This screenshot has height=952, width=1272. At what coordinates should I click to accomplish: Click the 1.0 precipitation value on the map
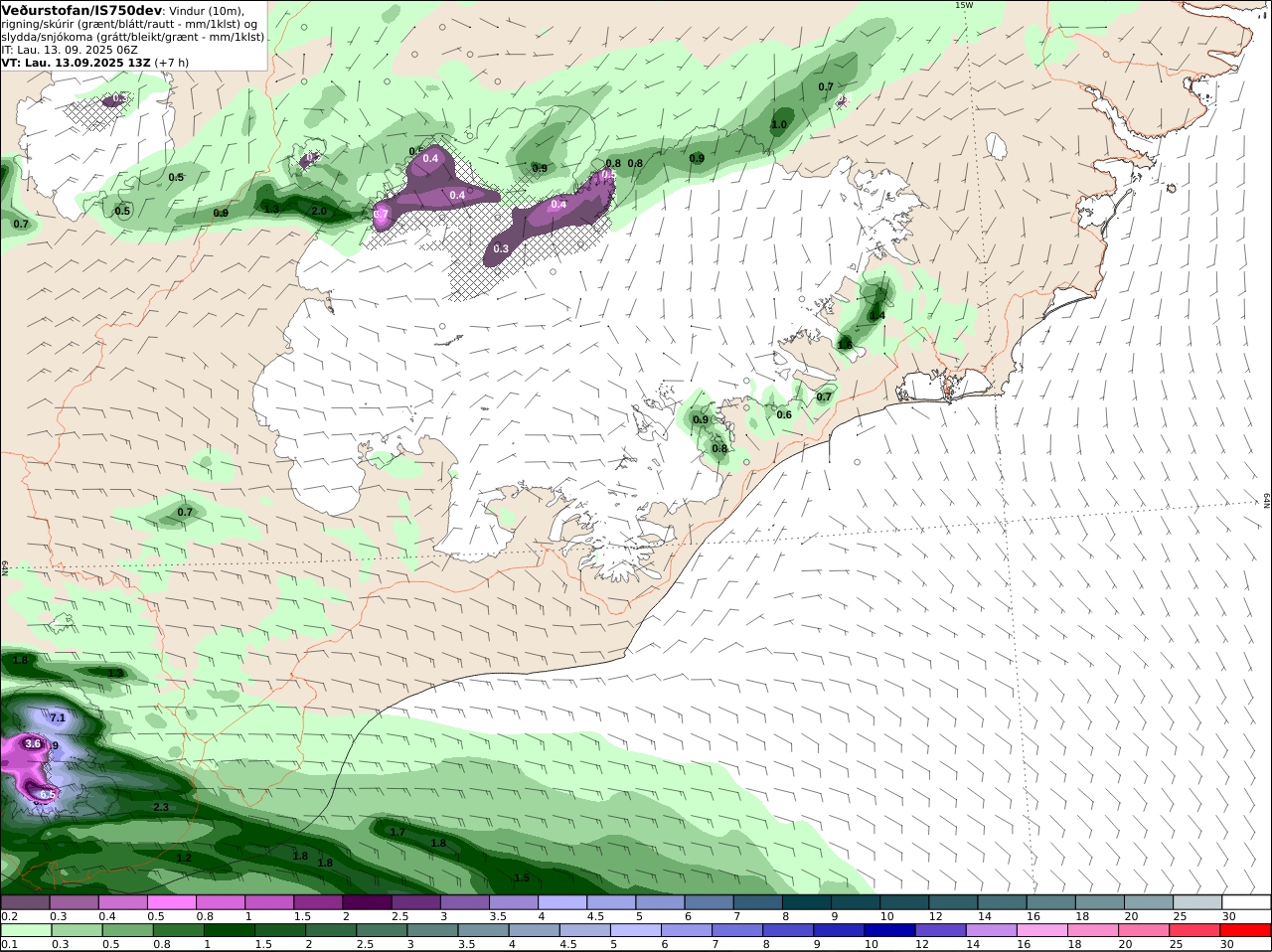[x=779, y=125]
